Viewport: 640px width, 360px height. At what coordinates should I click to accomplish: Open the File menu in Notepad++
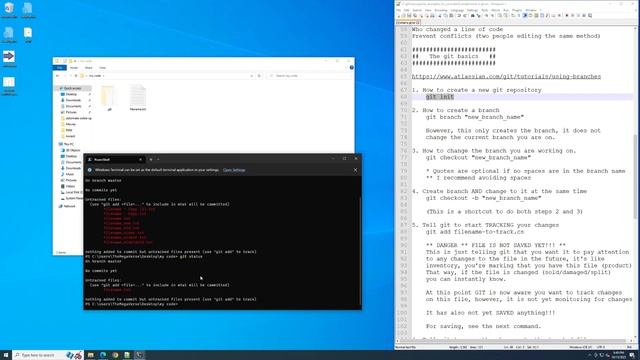pyautogui.click(x=398, y=10)
